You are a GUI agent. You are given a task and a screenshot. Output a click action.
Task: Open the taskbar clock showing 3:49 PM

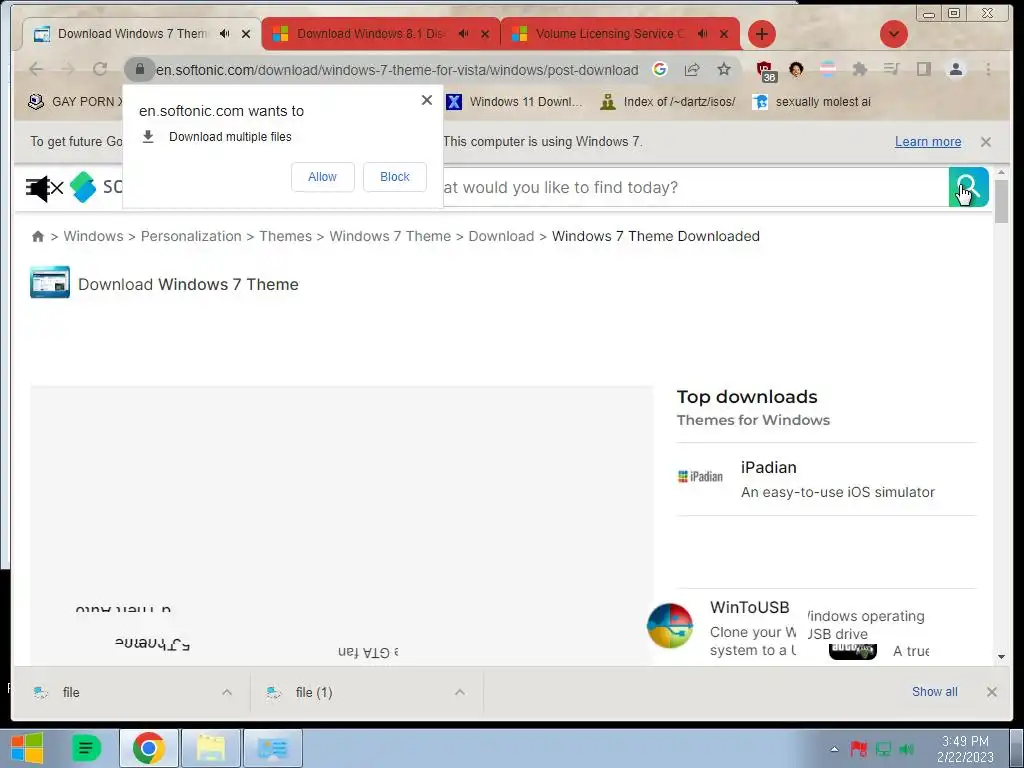tap(965, 749)
